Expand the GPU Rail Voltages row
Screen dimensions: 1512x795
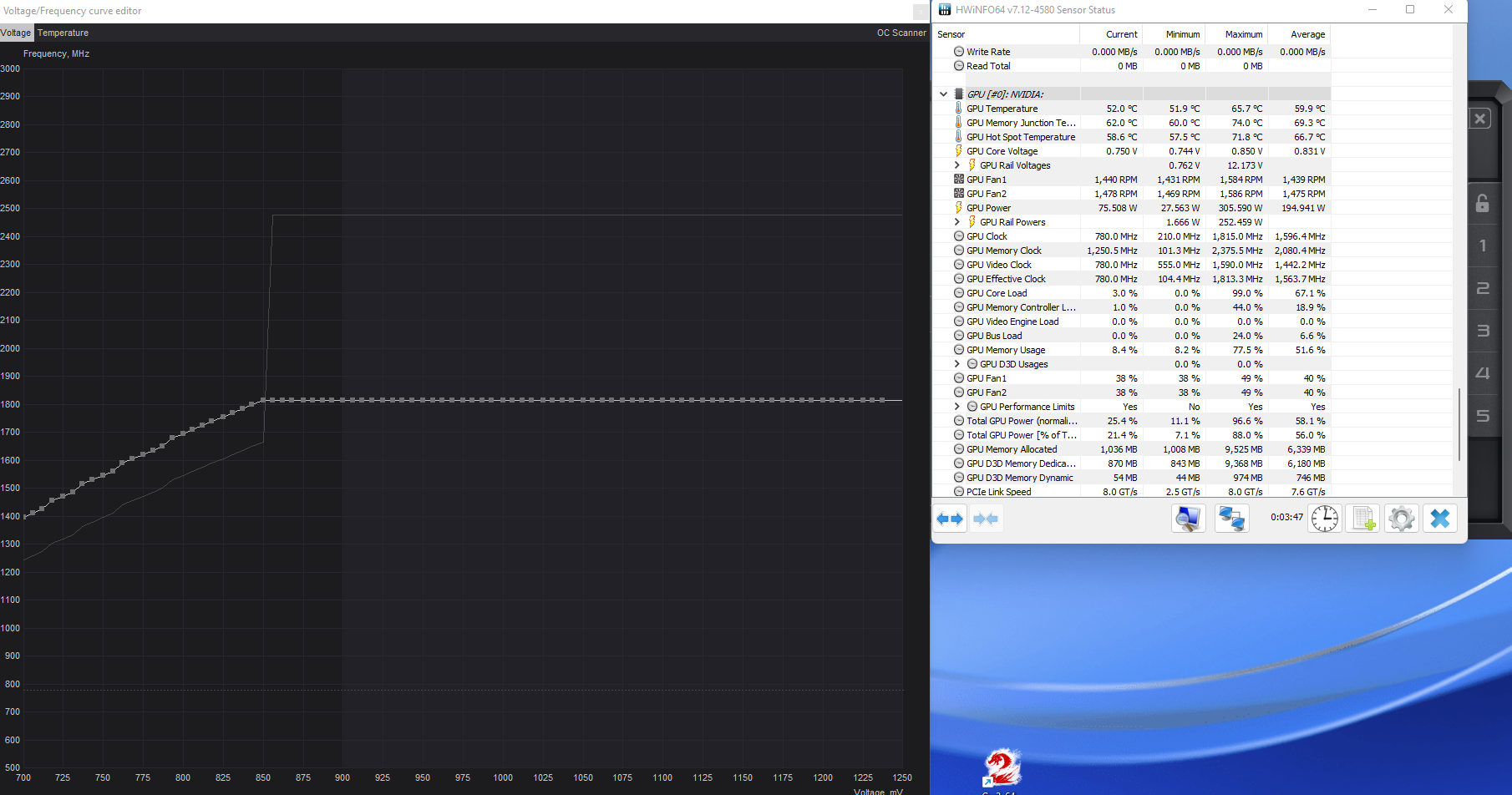click(957, 165)
